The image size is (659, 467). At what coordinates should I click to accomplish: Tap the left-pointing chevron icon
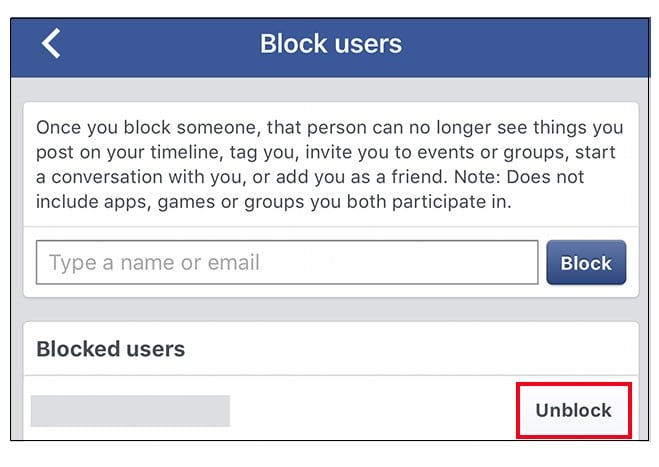(x=51, y=43)
